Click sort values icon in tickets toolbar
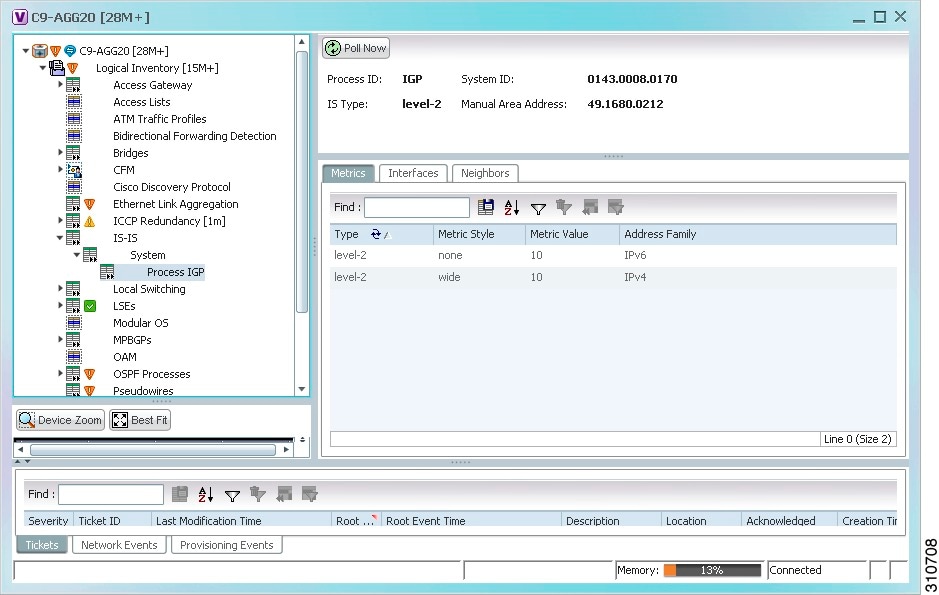939x595 pixels. [x=205, y=494]
